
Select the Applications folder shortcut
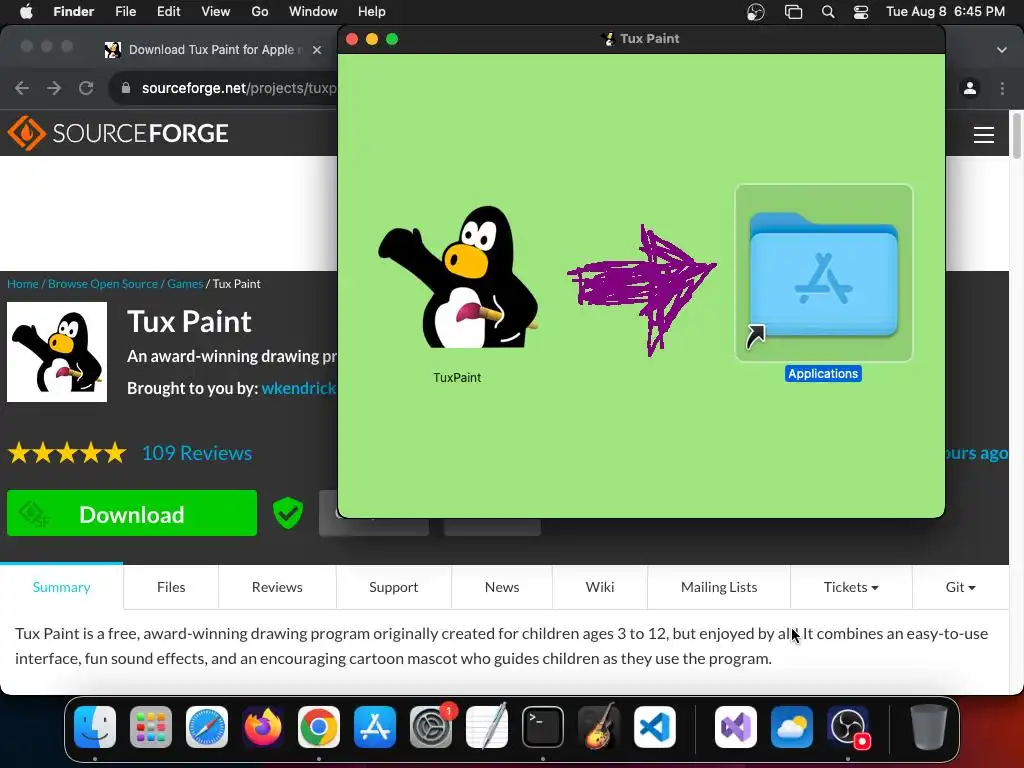pos(824,273)
